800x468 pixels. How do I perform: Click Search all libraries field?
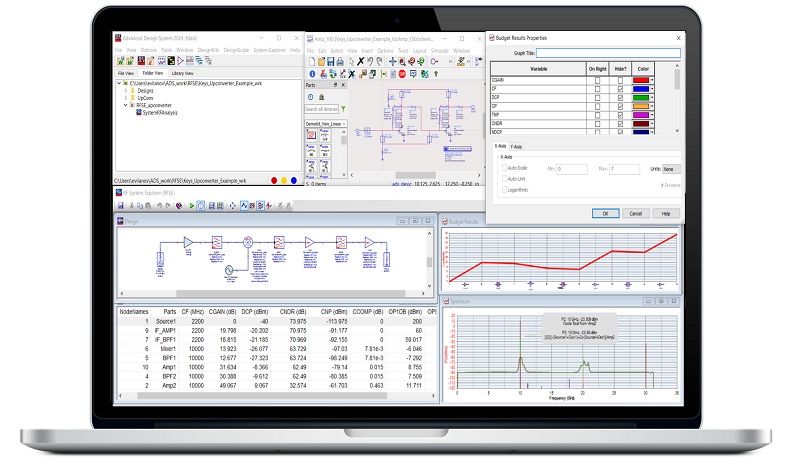click(321, 109)
